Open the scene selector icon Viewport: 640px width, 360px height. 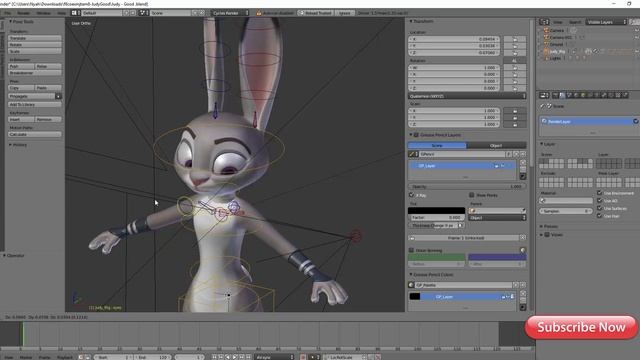point(144,13)
